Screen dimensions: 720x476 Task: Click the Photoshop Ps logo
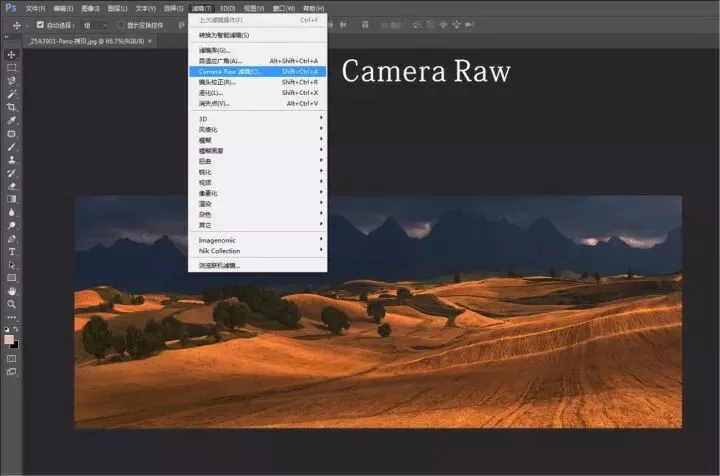point(11,8)
